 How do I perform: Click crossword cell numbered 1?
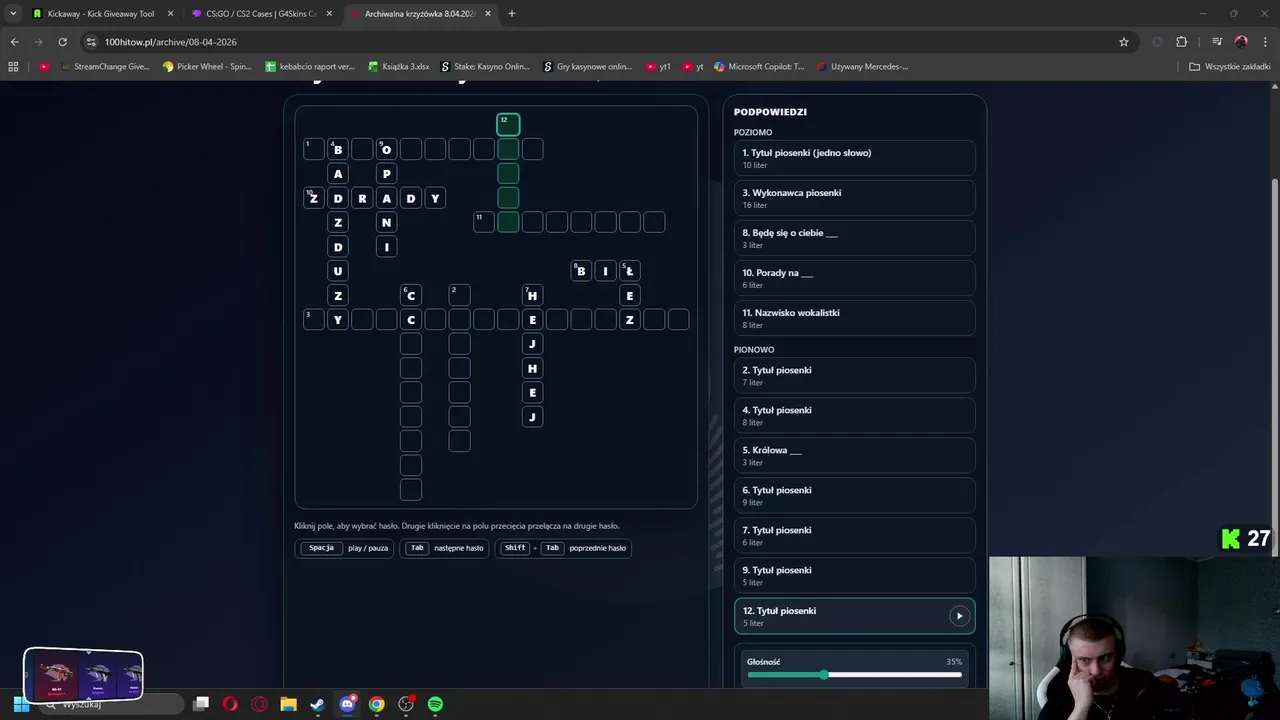click(x=314, y=149)
